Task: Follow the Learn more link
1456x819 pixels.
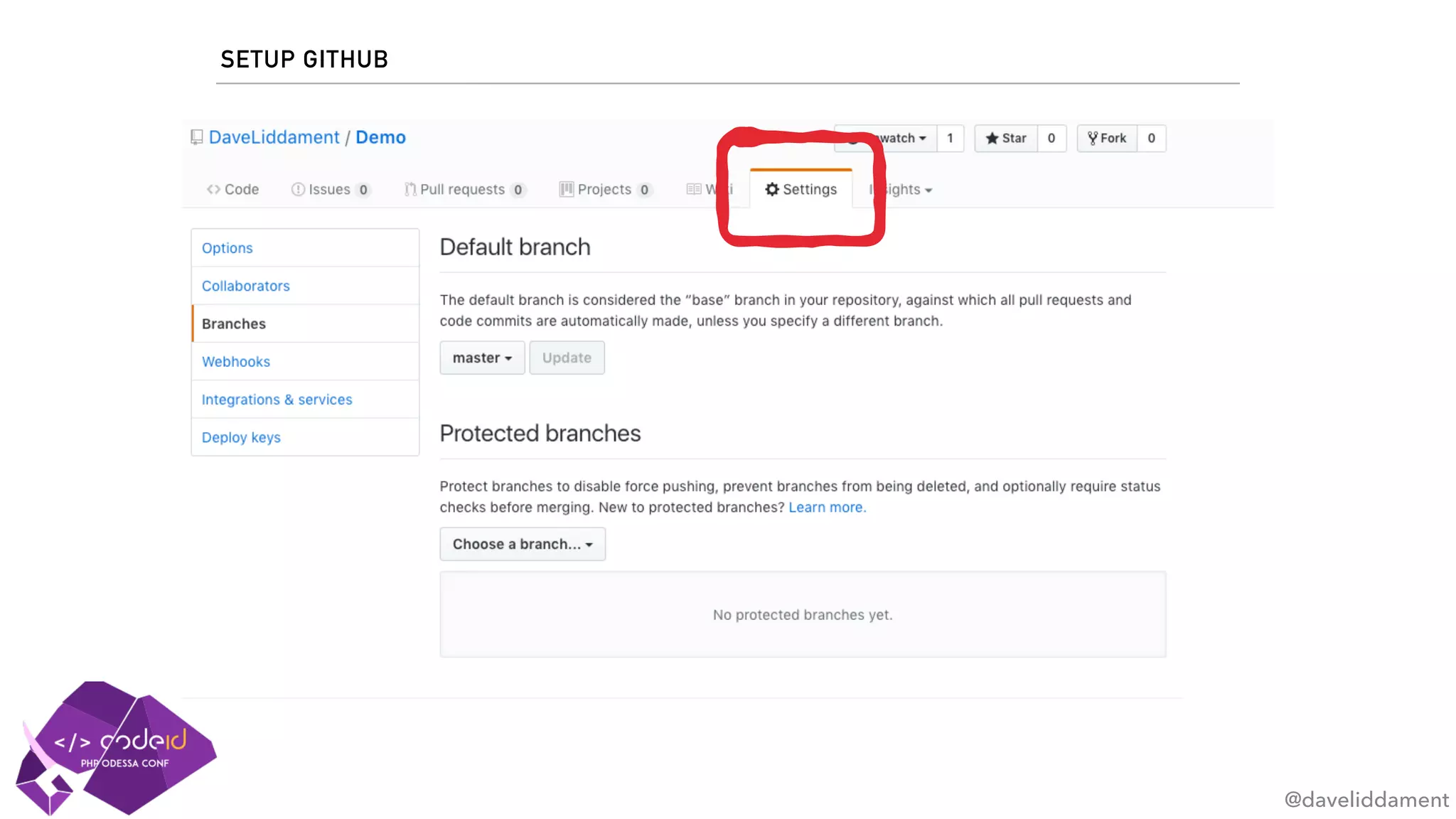Action: (828, 508)
